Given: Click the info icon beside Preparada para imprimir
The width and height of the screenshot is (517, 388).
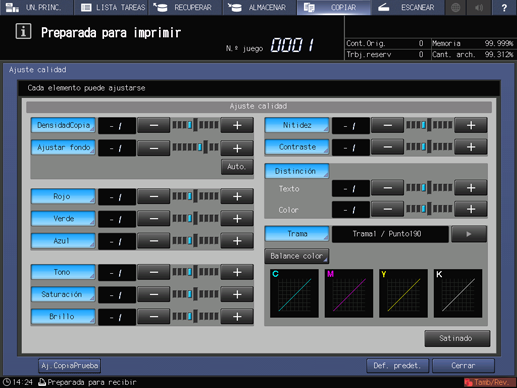Looking at the screenshot, I should [x=23, y=32].
